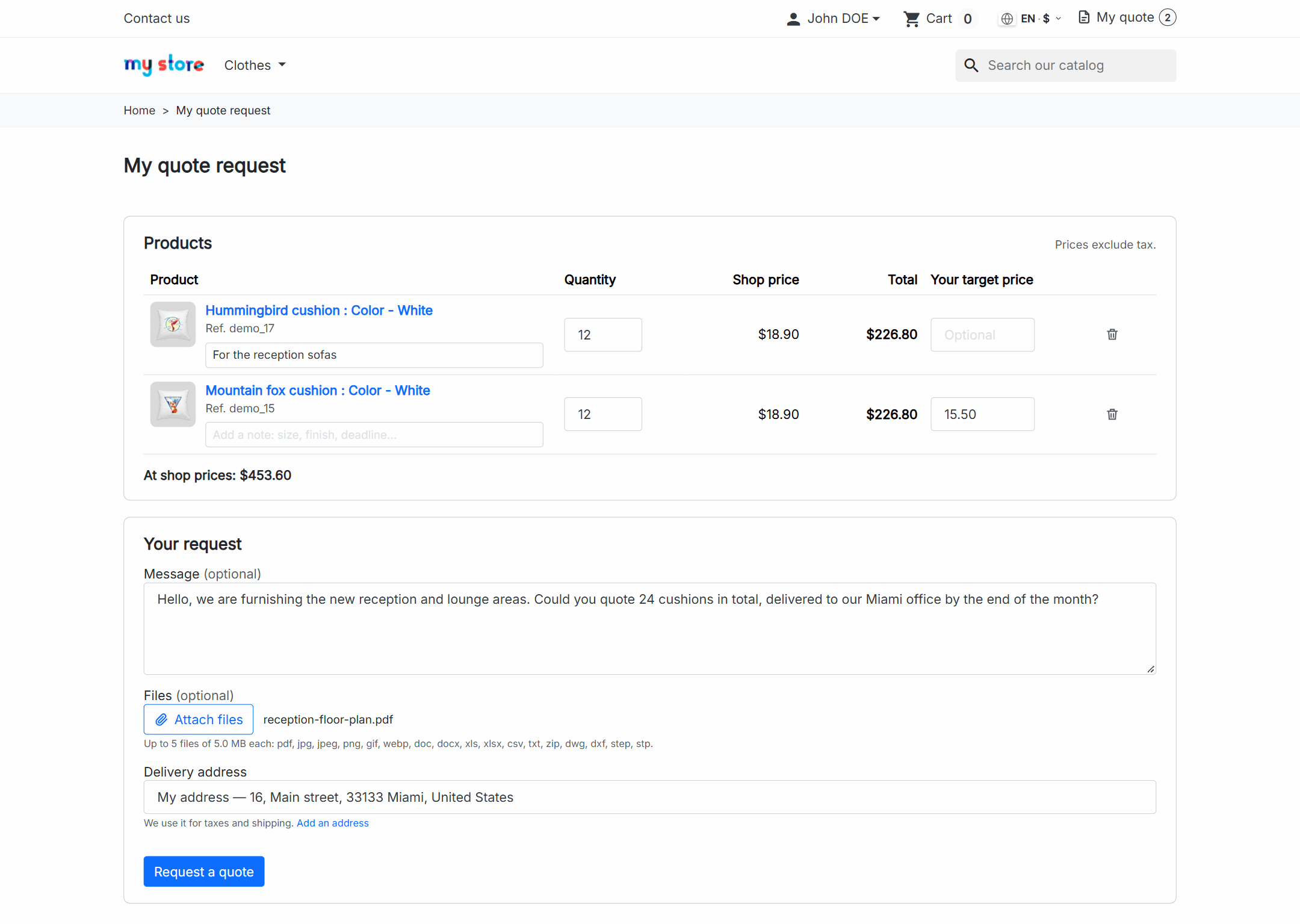The width and height of the screenshot is (1300, 924).
Task: Click the 'Ref. demo_17' text
Action: pyautogui.click(x=240, y=328)
